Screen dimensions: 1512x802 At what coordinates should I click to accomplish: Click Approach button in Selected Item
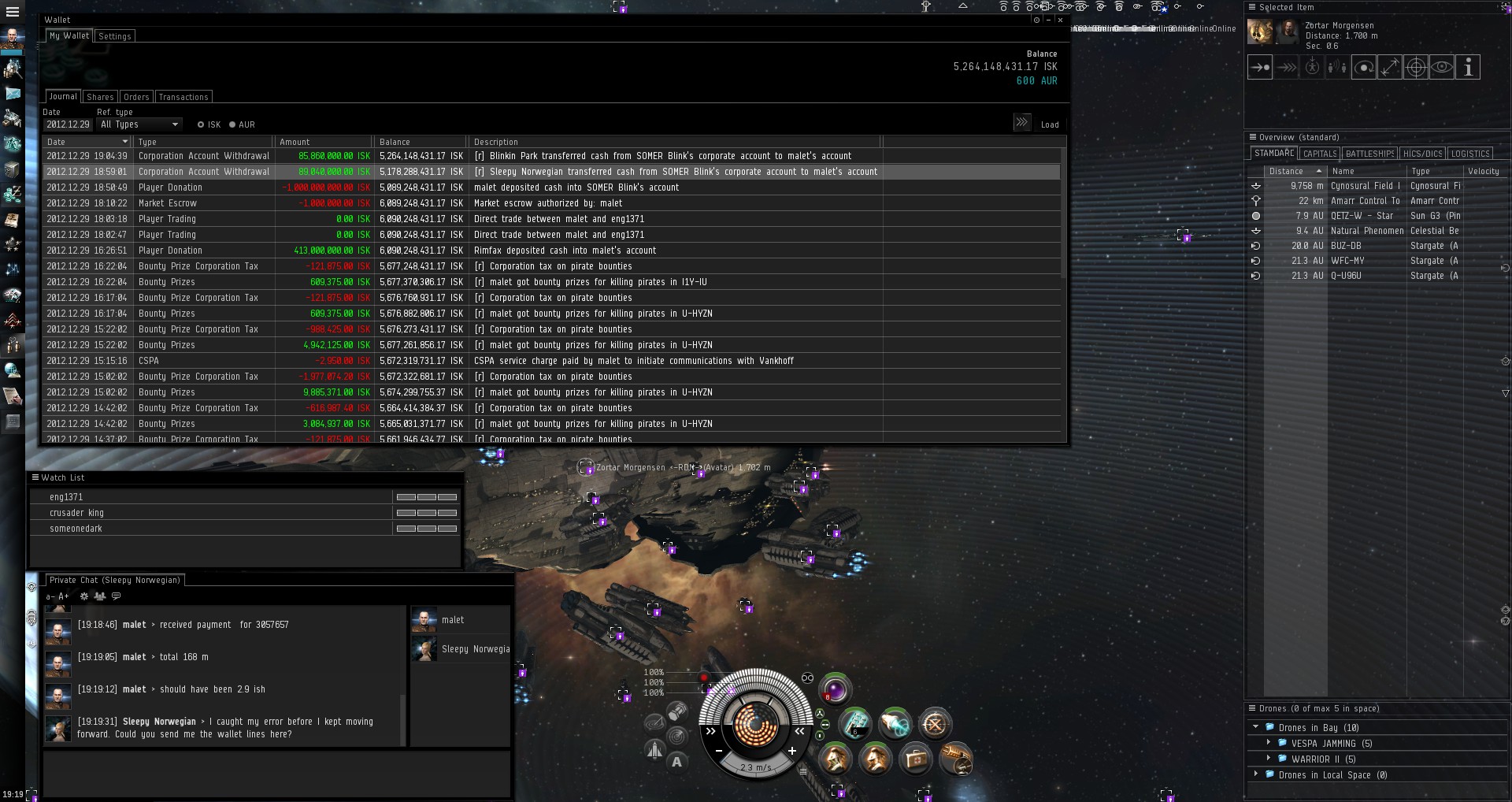click(x=1260, y=67)
